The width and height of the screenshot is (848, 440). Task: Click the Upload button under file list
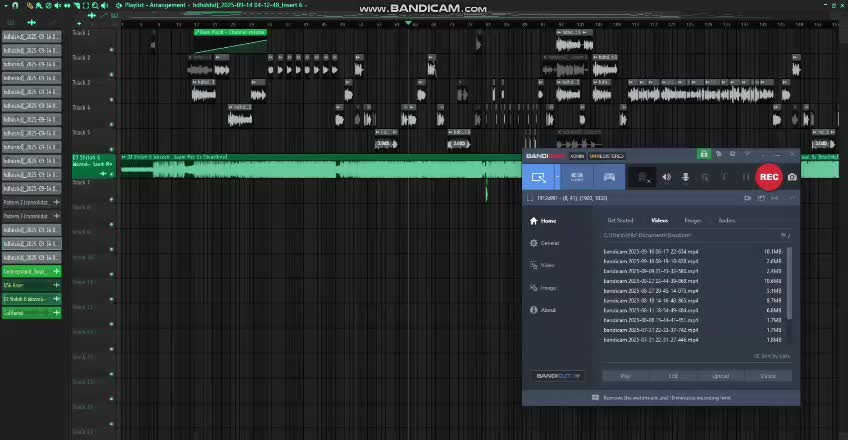click(x=720, y=376)
